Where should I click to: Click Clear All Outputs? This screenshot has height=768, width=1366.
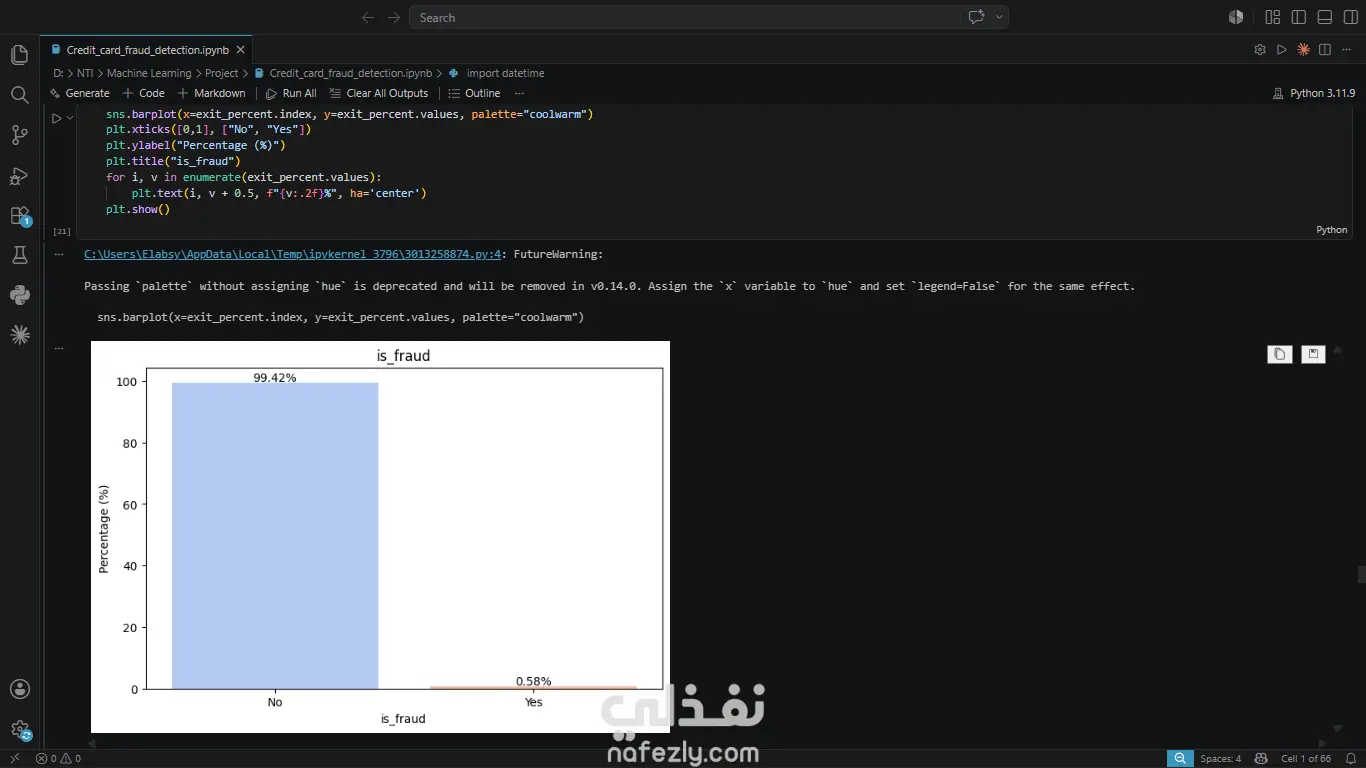click(379, 93)
